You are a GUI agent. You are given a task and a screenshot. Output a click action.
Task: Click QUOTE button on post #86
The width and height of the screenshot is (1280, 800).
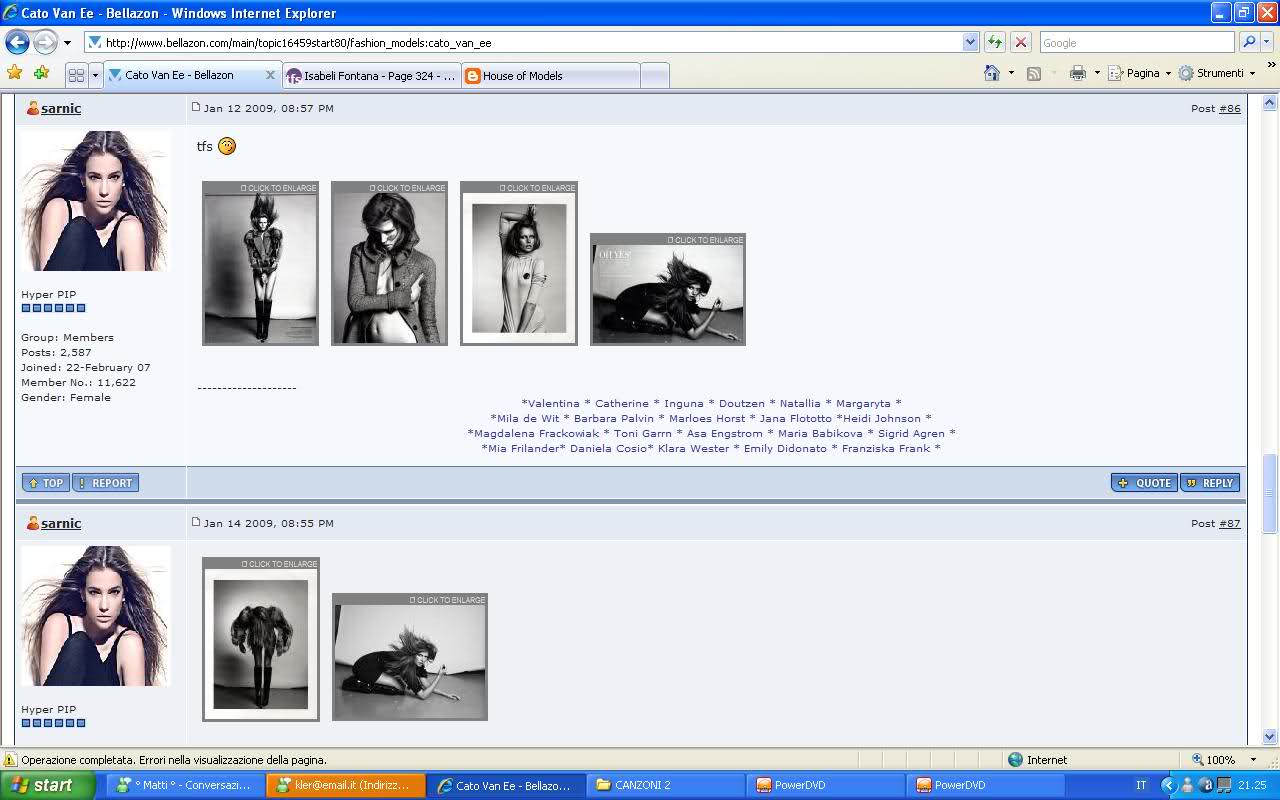coord(1144,483)
